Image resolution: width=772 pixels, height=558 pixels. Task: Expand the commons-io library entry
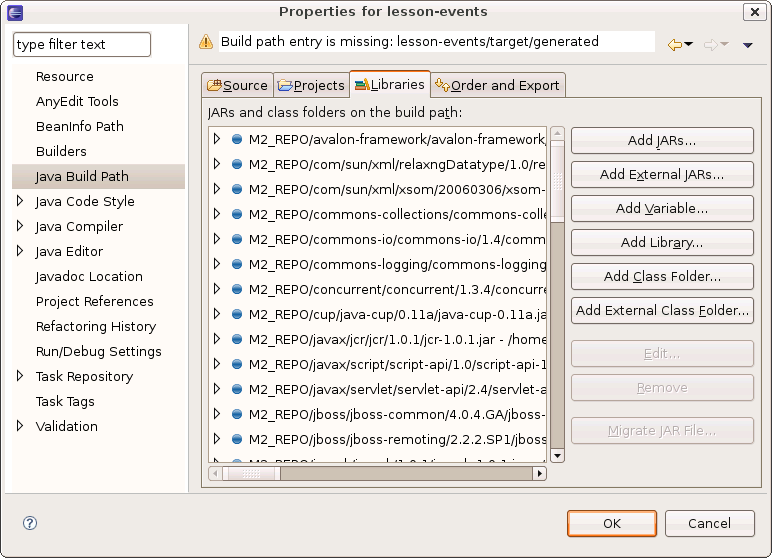pyautogui.click(x=217, y=239)
